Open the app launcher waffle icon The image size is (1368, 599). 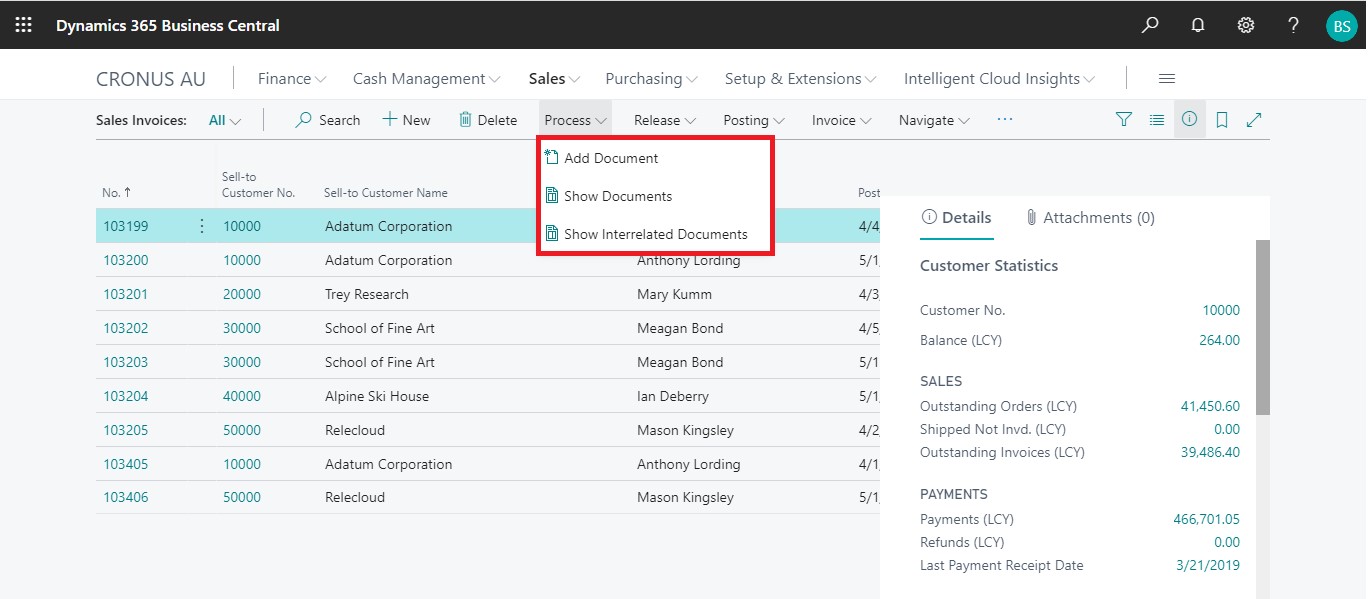(x=24, y=25)
